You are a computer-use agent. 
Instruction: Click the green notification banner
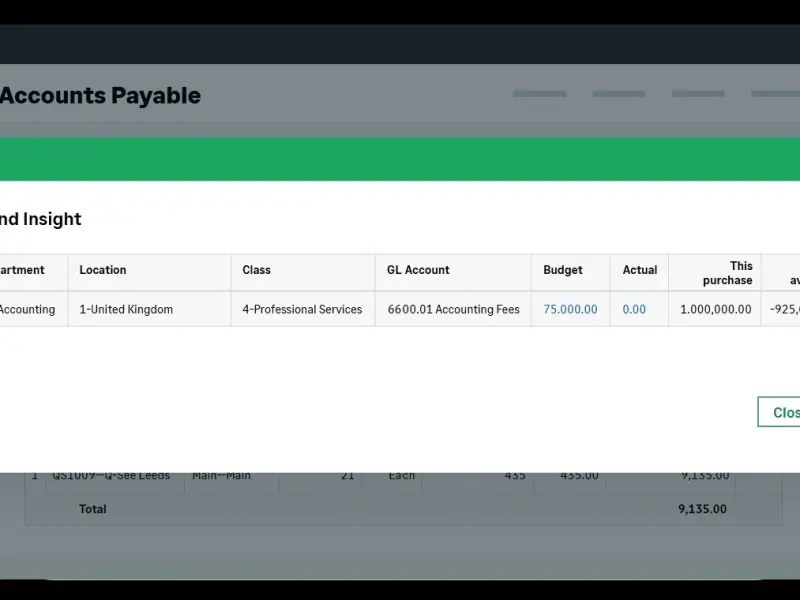pos(400,160)
